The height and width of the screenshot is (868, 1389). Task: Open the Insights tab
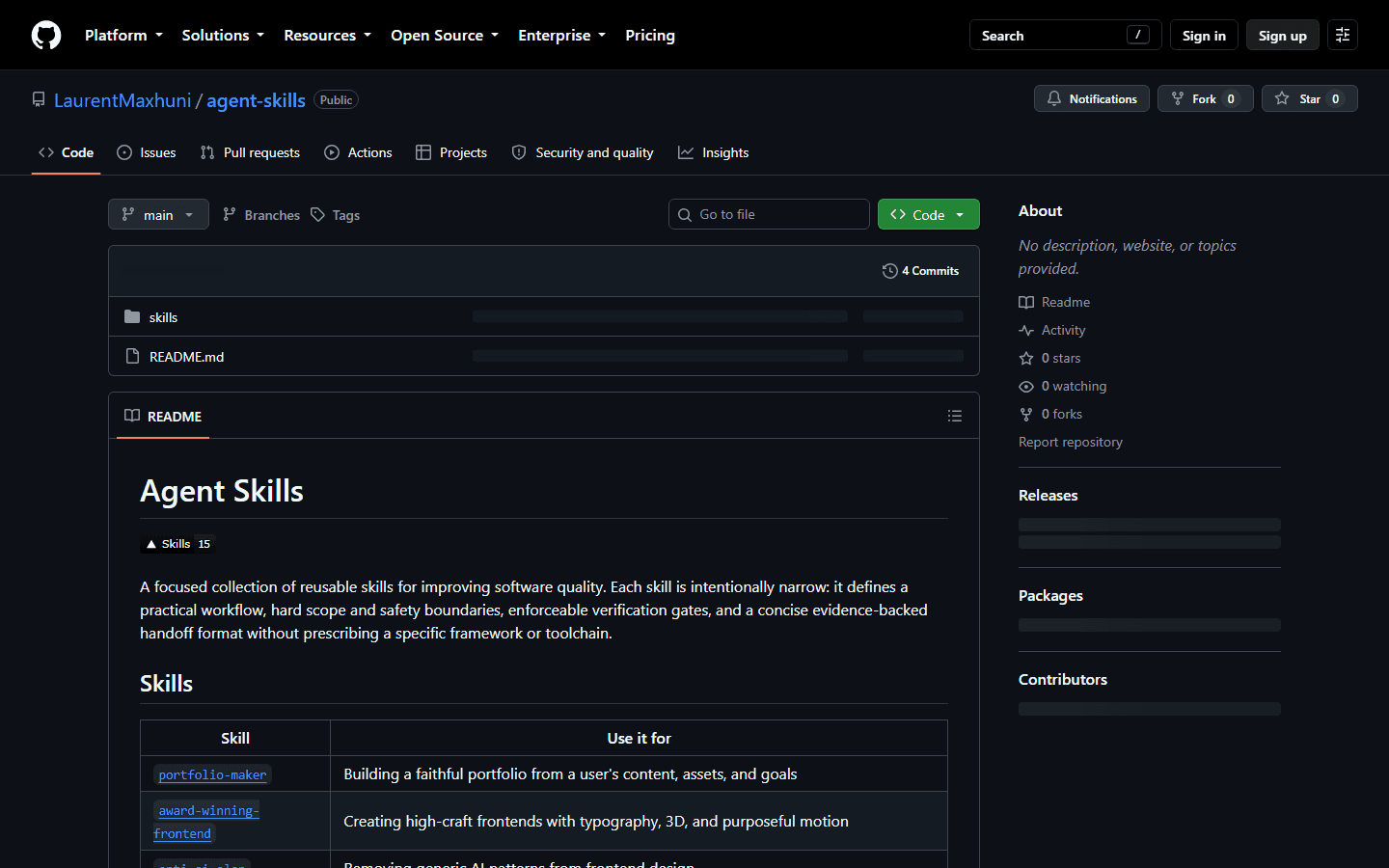[x=714, y=152]
